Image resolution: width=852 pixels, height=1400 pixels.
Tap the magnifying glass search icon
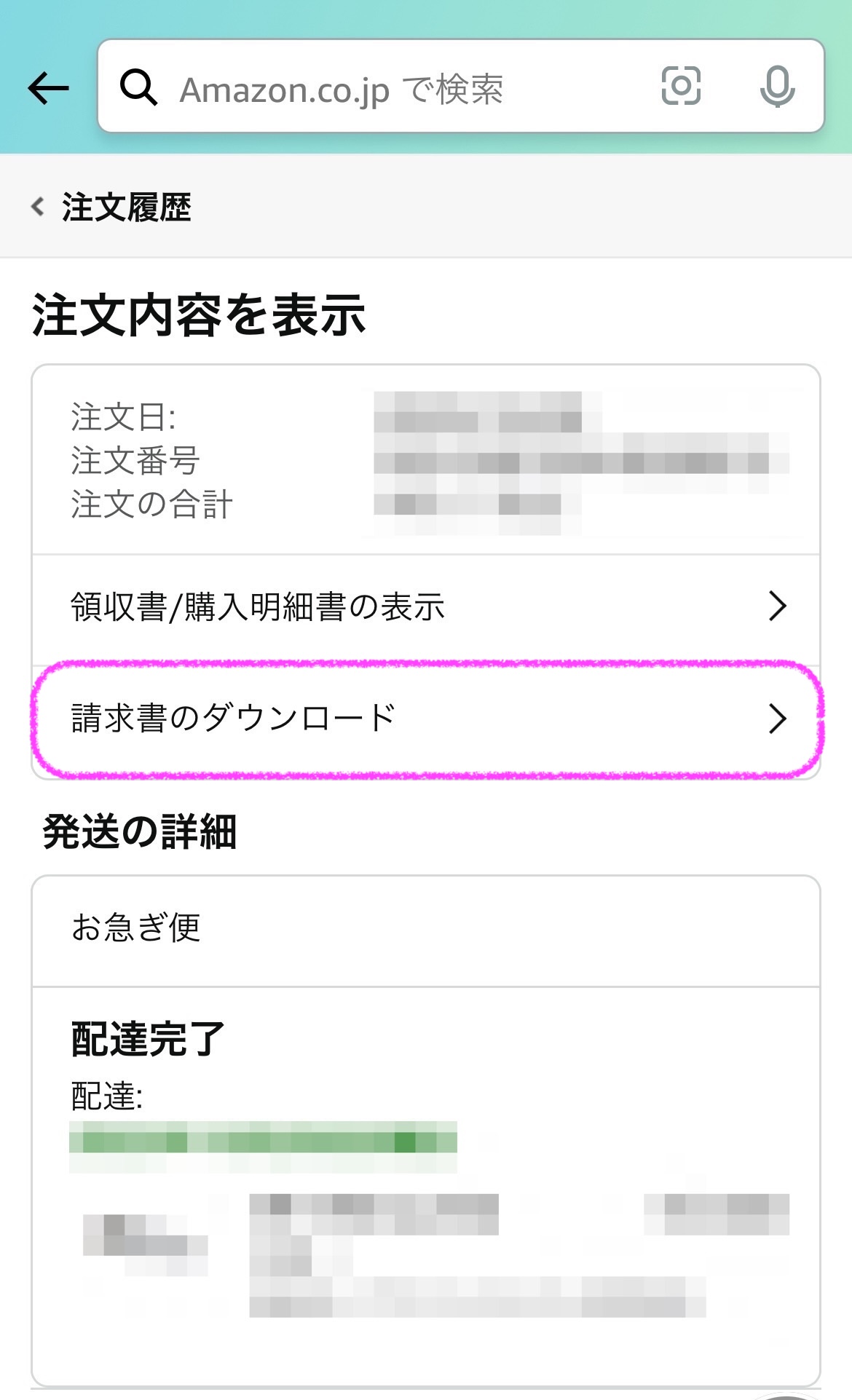(138, 88)
